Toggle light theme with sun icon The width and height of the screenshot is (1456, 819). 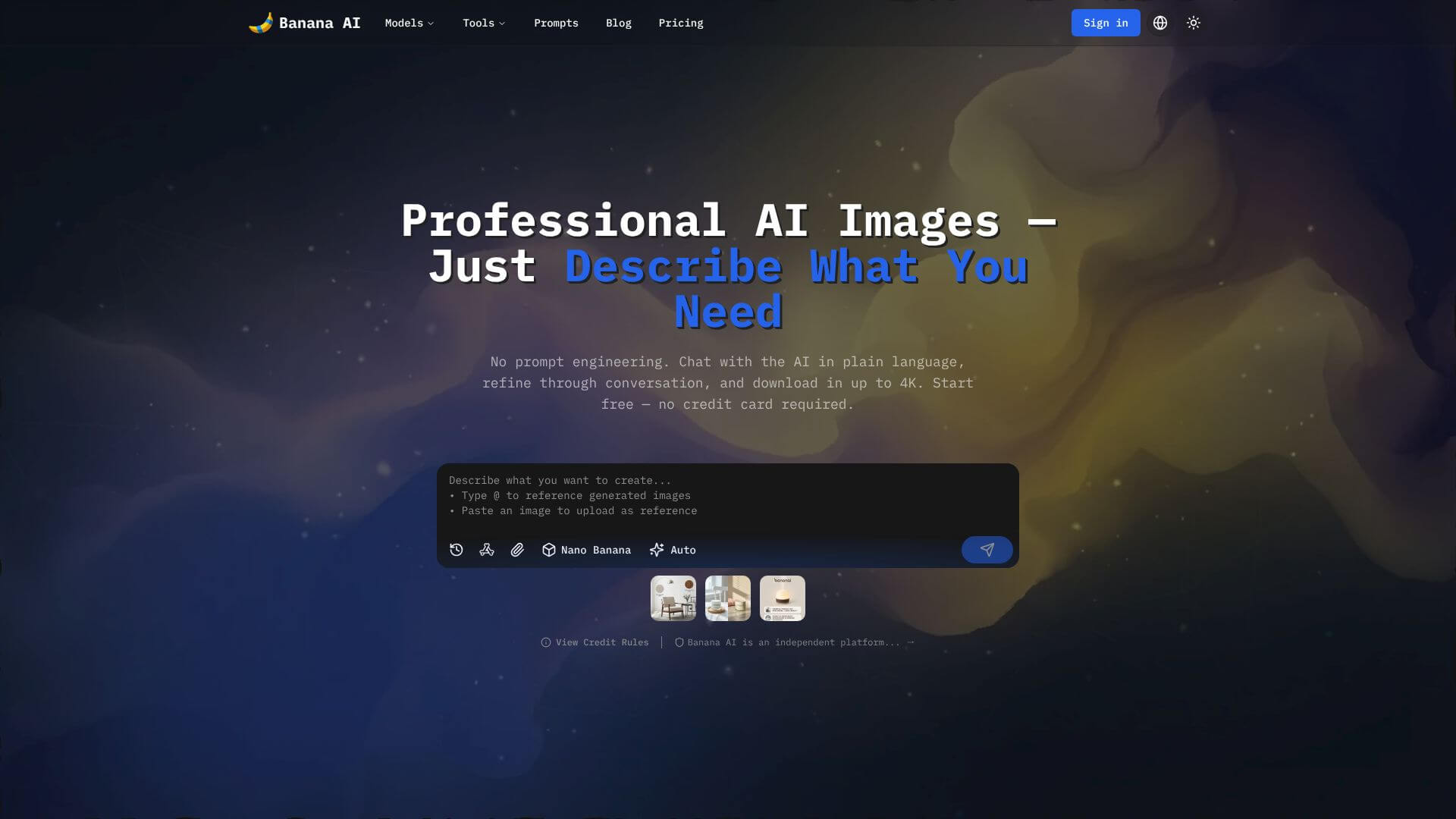[x=1193, y=23]
